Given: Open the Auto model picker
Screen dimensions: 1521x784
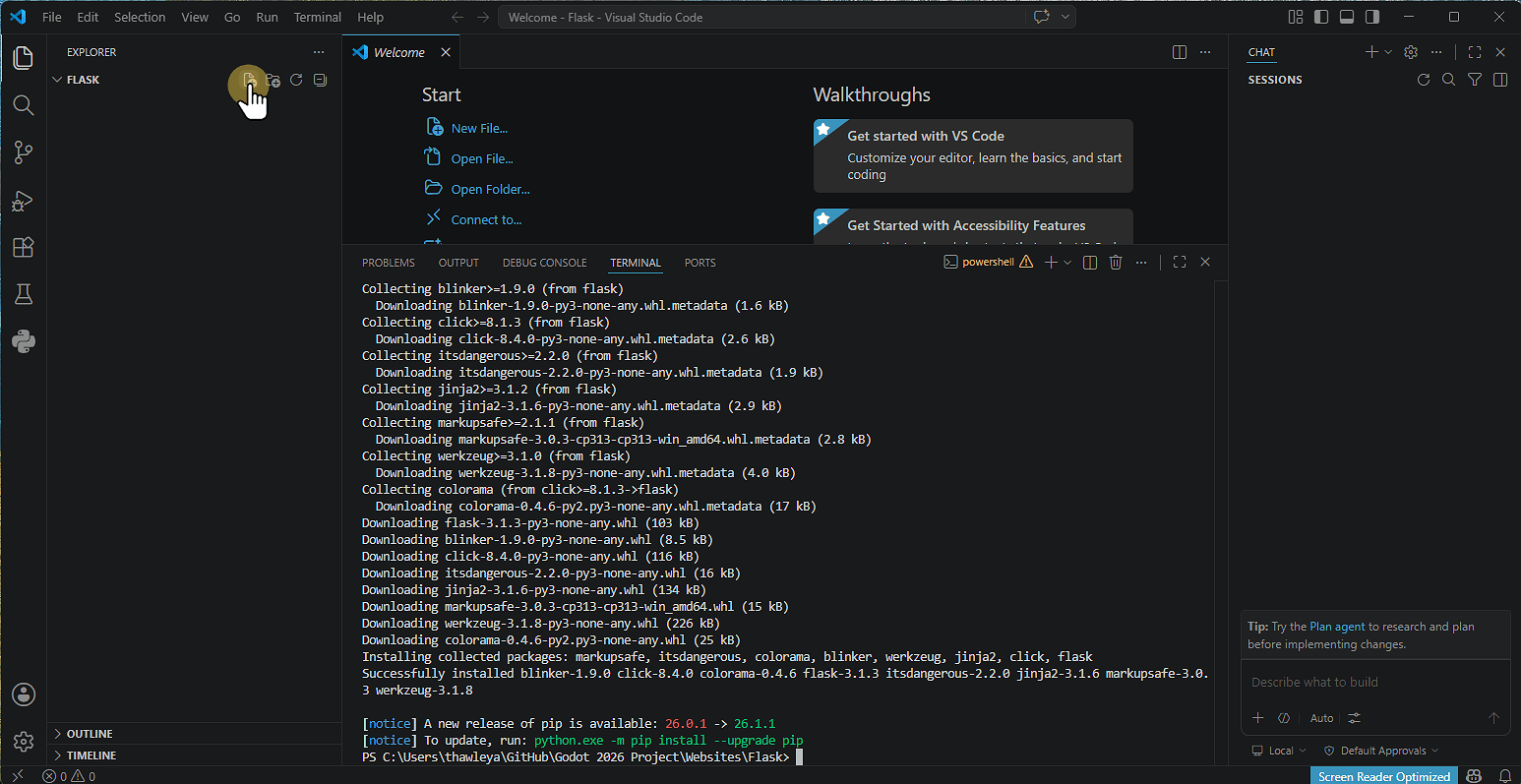Looking at the screenshot, I should click(1321, 718).
